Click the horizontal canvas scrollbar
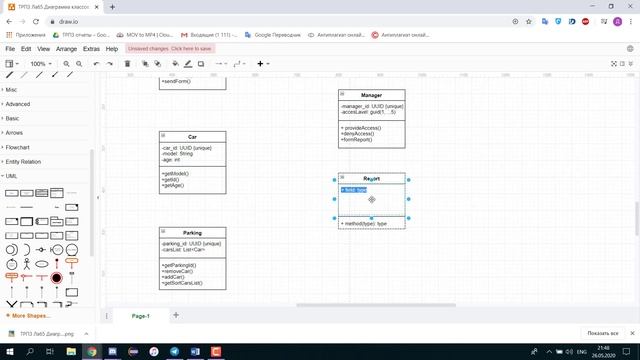Image resolution: width=640 pixels, height=360 pixels. [376, 305]
